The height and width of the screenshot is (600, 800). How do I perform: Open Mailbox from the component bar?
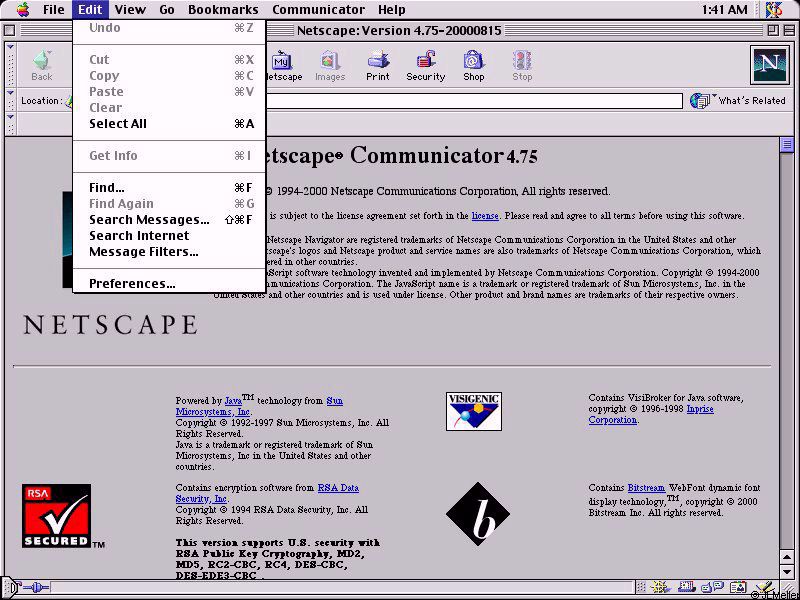click(x=687, y=588)
